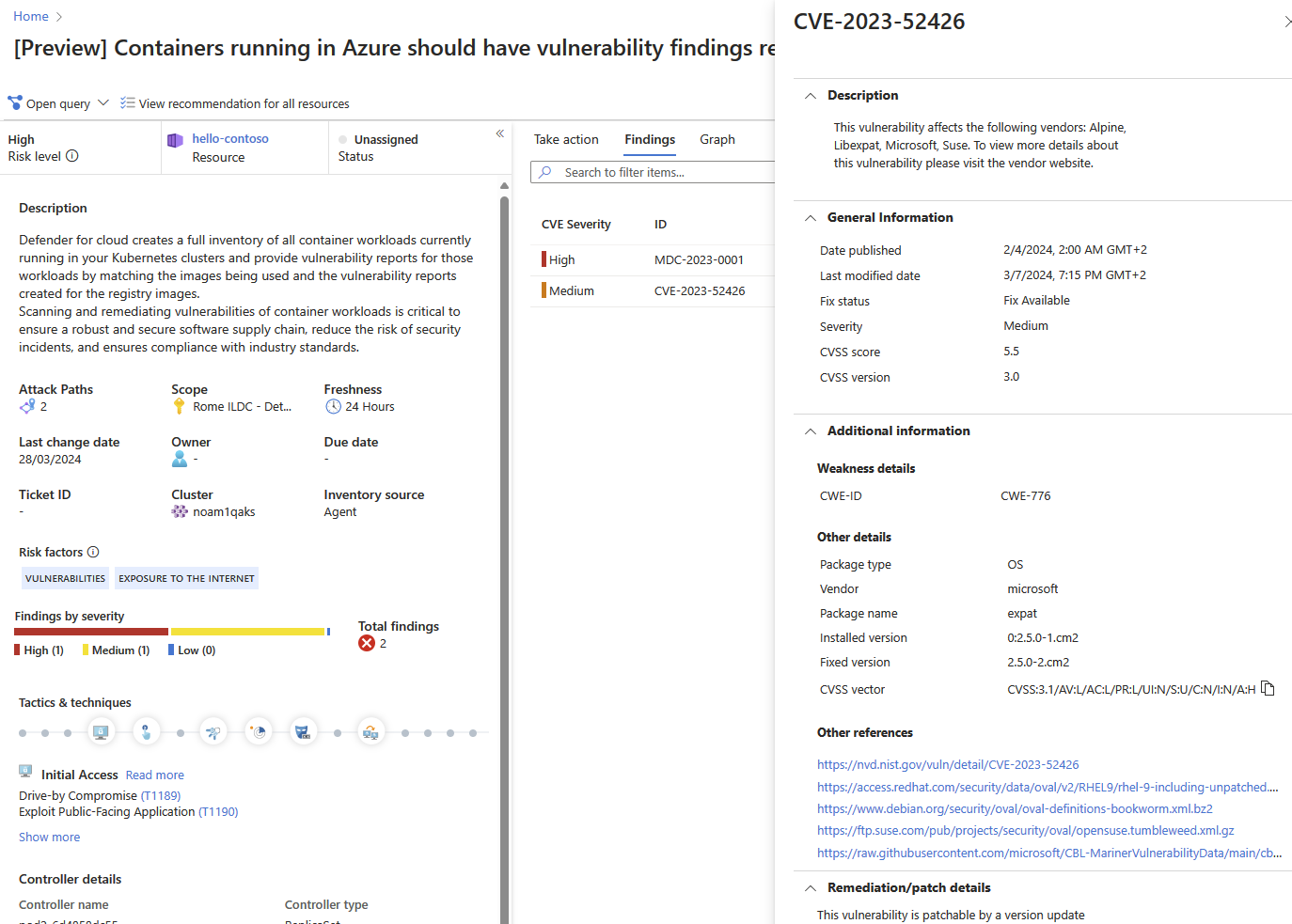This screenshot has height=924, width=1292.
Task: Expand the Open query dropdown arrow
Action: 103,103
